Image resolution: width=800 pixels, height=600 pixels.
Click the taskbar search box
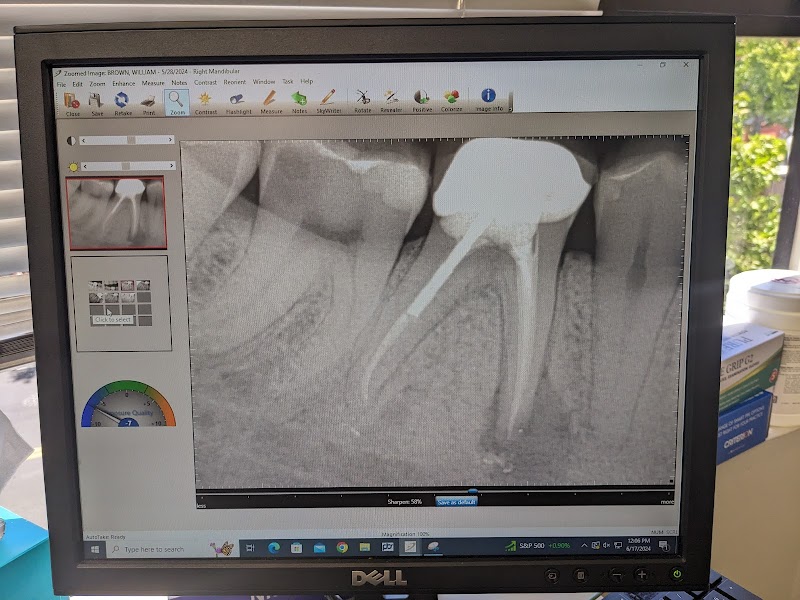point(171,549)
